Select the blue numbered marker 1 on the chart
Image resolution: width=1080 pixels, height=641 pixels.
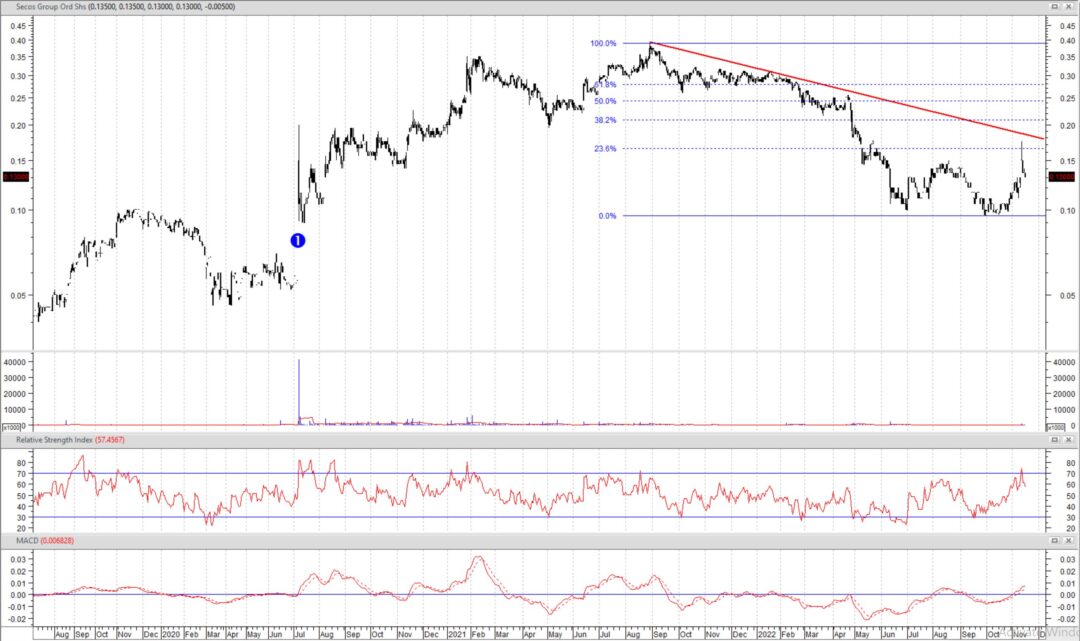298,240
